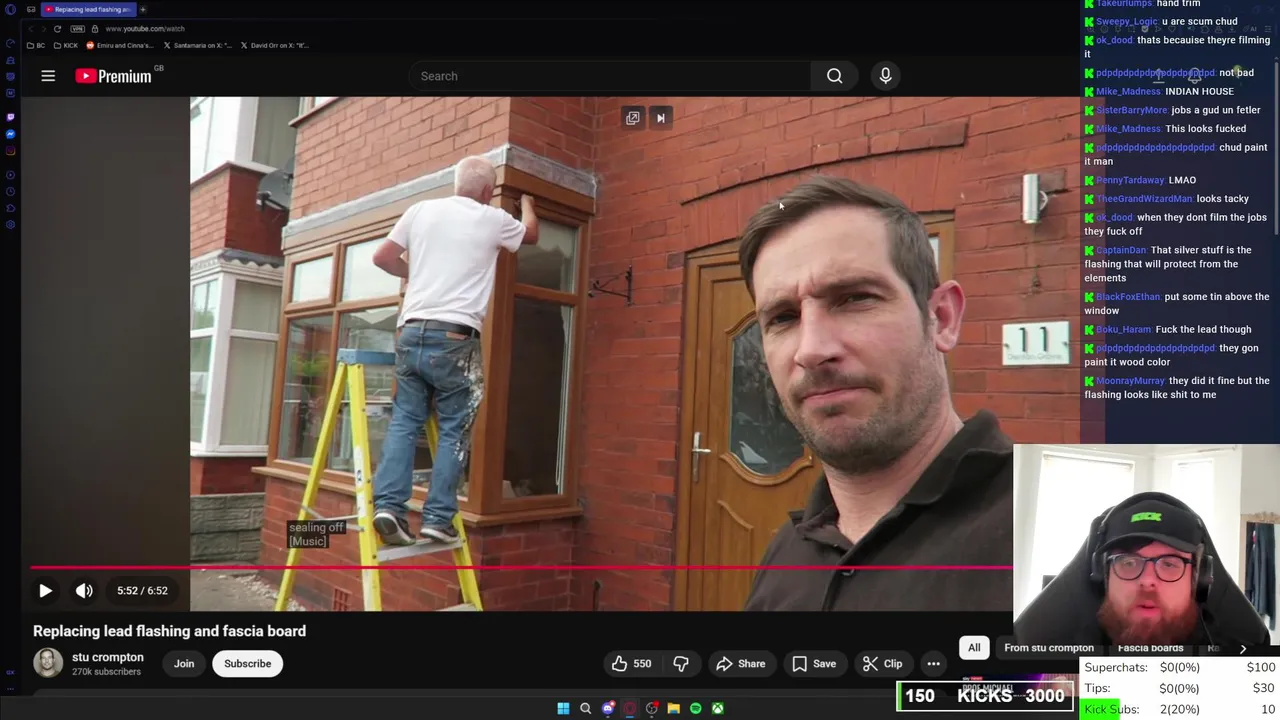Click the Kick Subs goal bar
Viewport: 1280px width, 720px height.
(1179, 709)
